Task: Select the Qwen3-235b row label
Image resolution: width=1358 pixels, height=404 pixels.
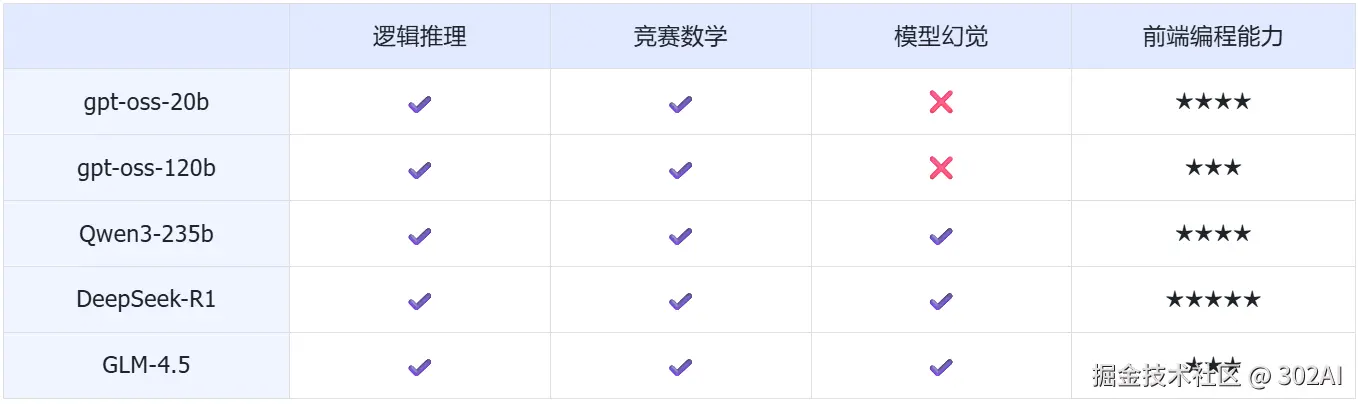Action: (146, 234)
